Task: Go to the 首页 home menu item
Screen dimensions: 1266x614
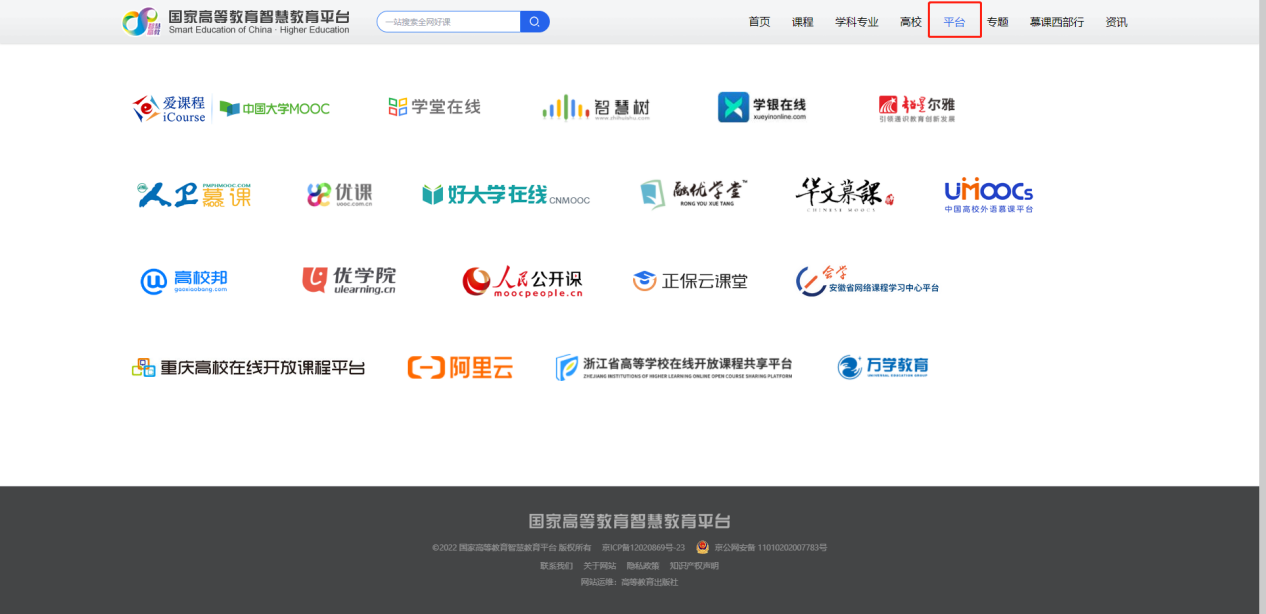Action: point(759,22)
